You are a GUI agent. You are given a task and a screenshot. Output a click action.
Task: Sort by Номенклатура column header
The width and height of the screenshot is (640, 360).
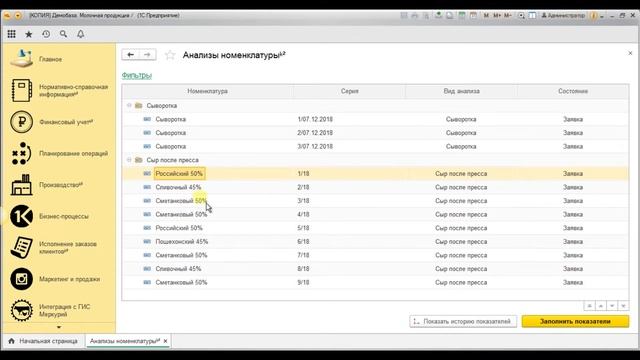[207, 91]
